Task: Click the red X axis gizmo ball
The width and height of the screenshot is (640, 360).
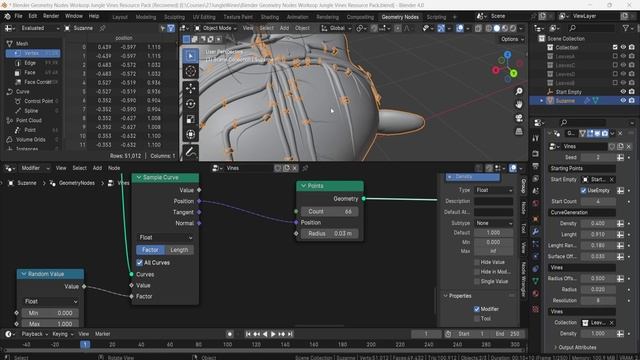Action: (x=496, y=70)
